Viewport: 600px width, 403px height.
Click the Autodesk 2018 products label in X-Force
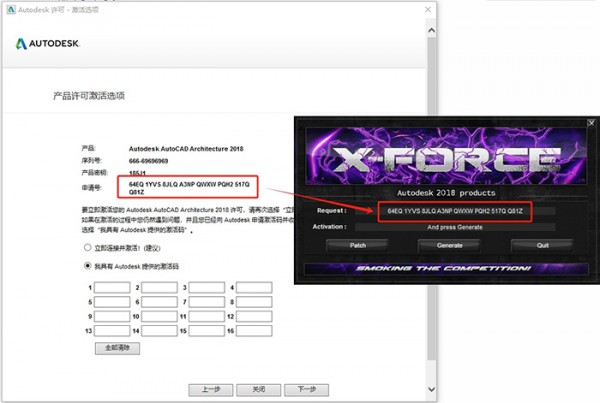click(446, 193)
